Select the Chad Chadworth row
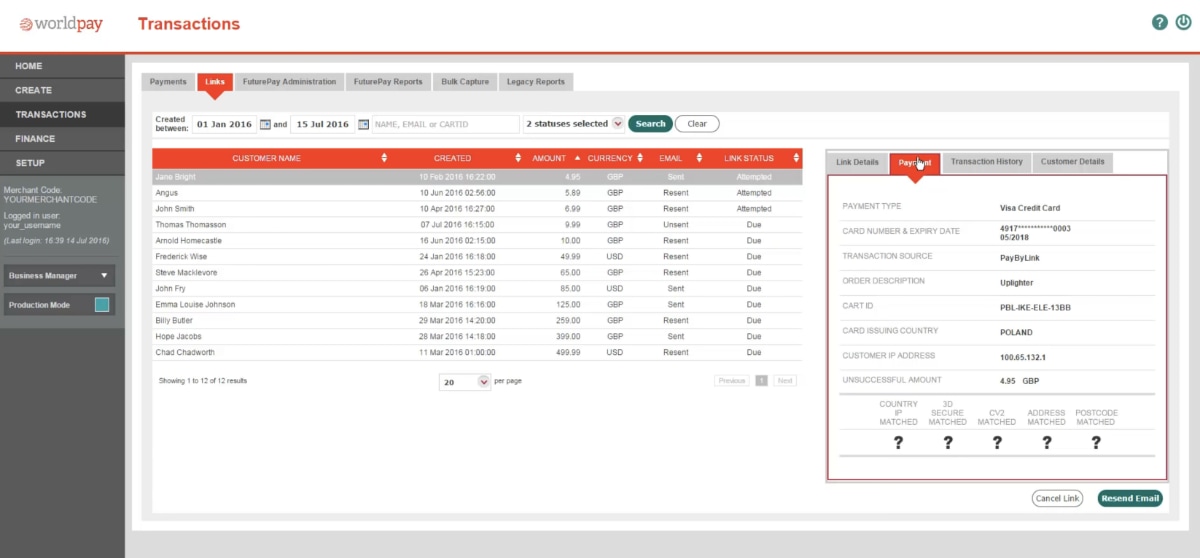The image size is (1200, 558). pyautogui.click(x=477, y=353)
